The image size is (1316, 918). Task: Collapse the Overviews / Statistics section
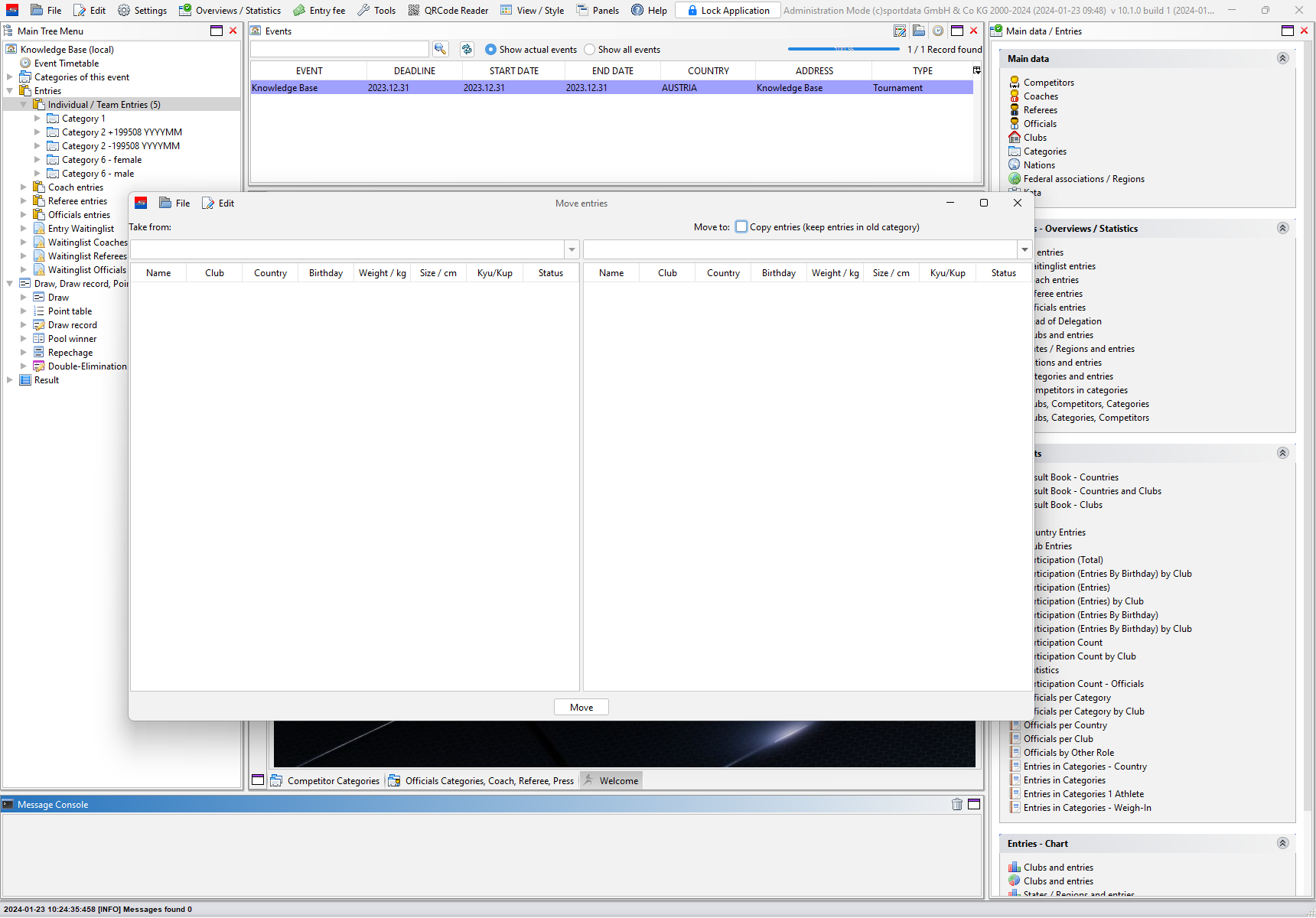1283,228
